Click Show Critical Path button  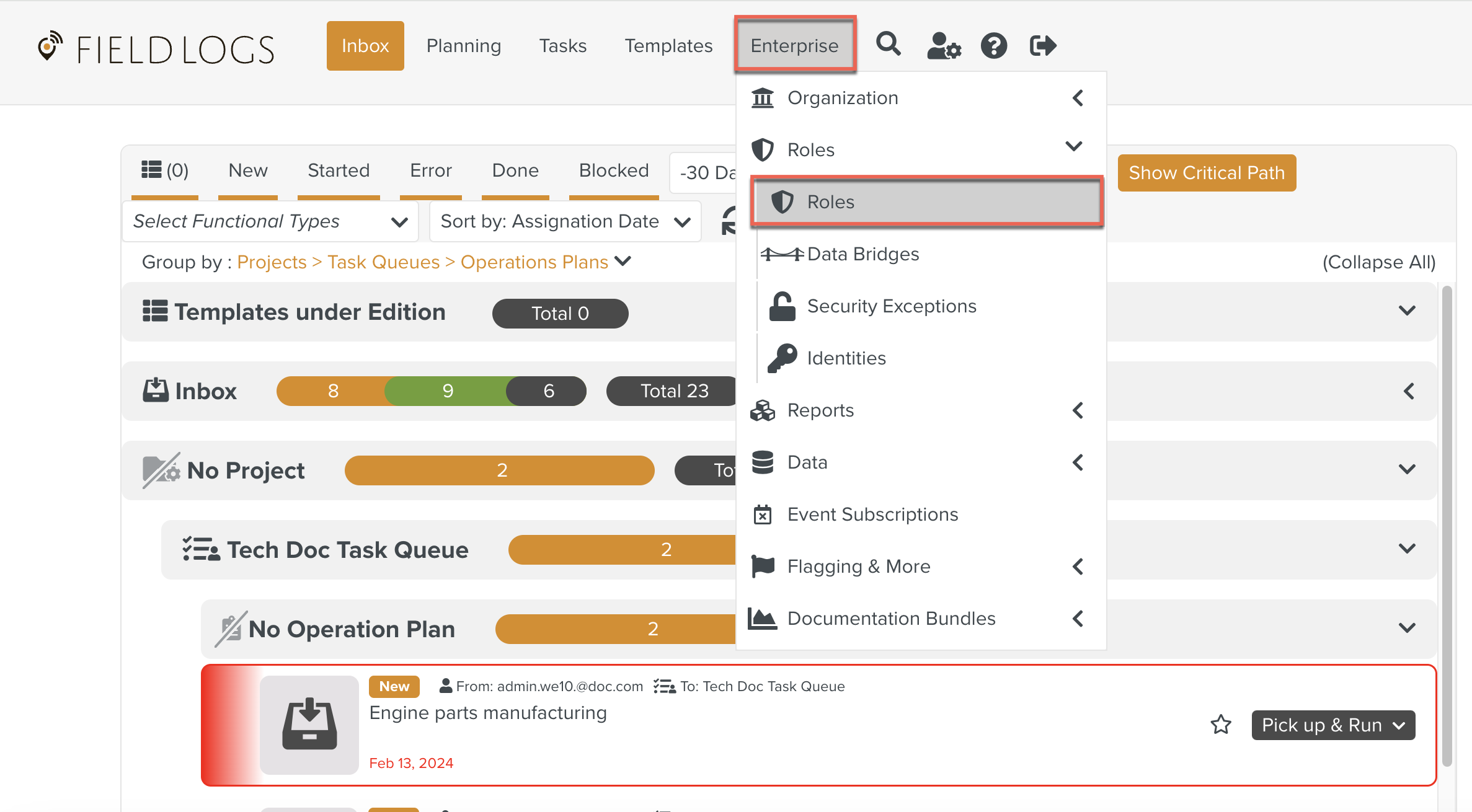click(1206, 173)
